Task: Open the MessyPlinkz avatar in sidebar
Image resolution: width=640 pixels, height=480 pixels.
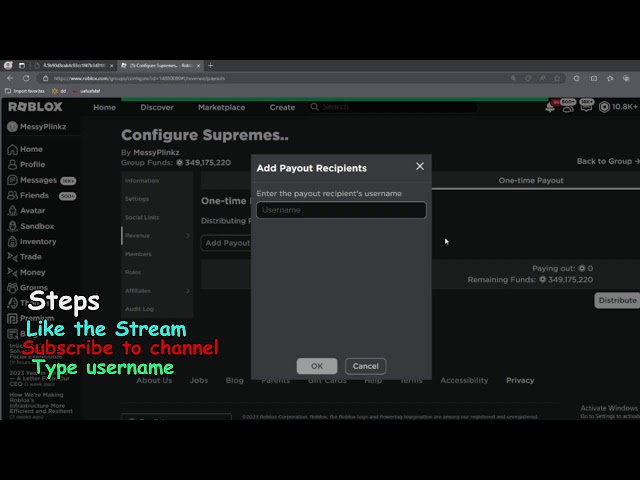Action: pyautogui.click(x=12, y=127)
